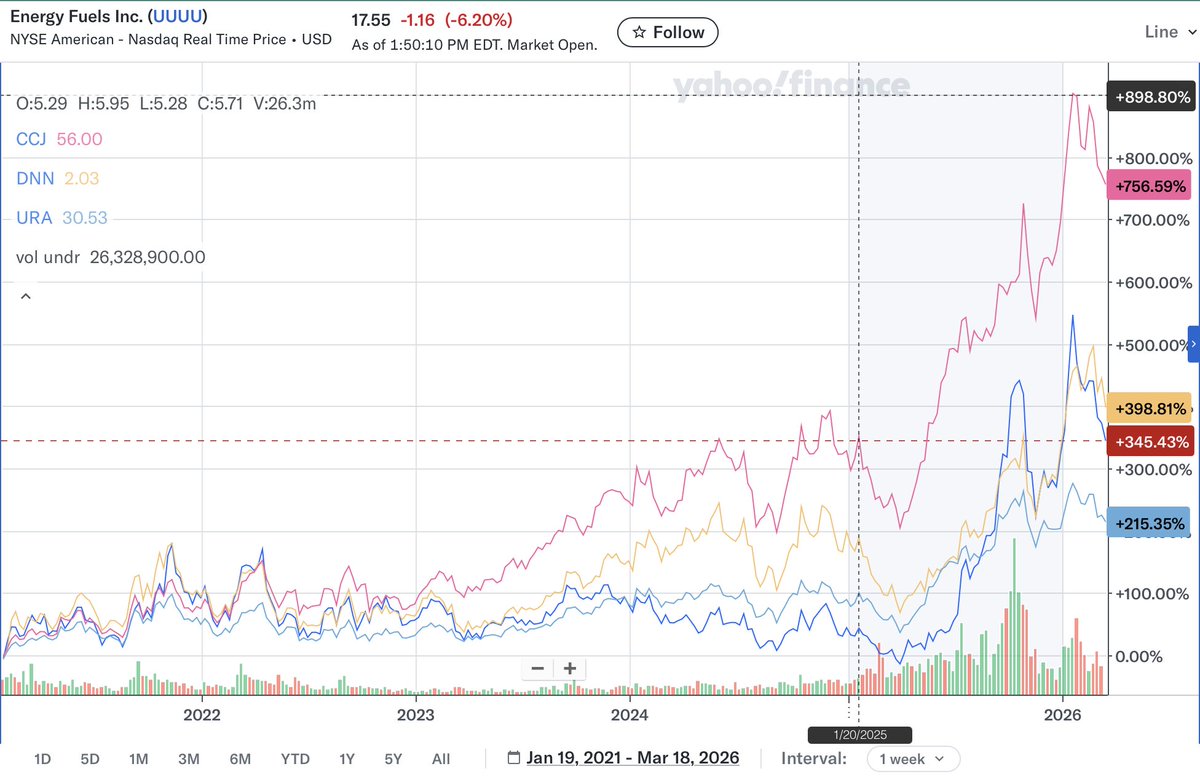Click the Follow button with star icon
The width and height of the screenshot is (1200, 777).
667,32
